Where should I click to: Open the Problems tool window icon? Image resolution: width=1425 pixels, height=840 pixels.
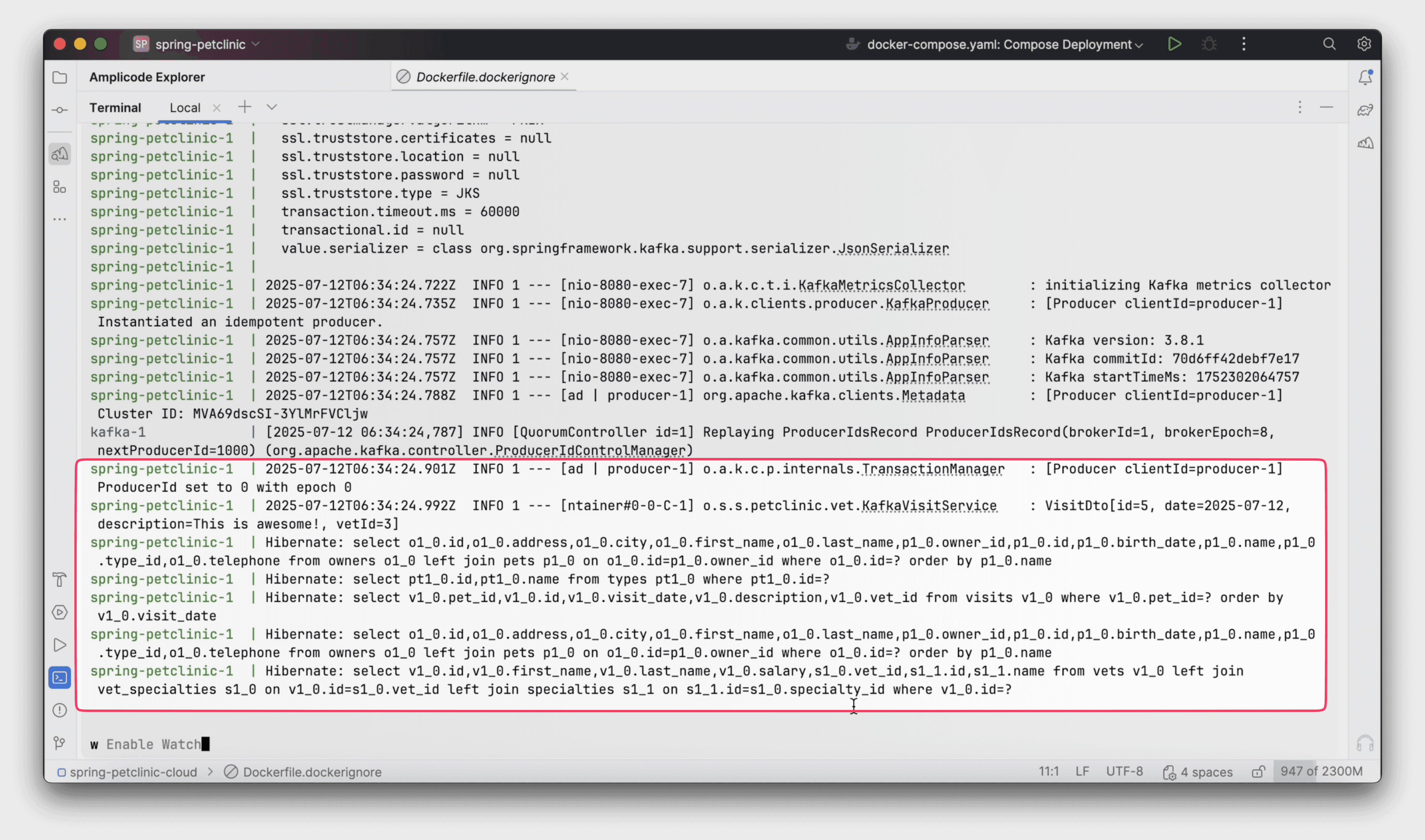pos(60,710)
